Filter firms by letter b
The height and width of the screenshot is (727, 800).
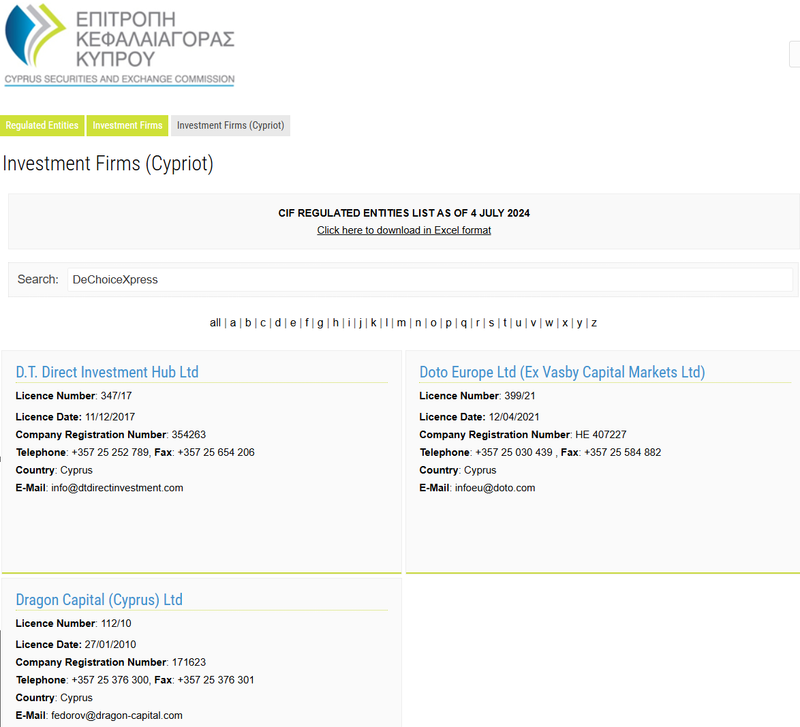click(x=248, y=323)
